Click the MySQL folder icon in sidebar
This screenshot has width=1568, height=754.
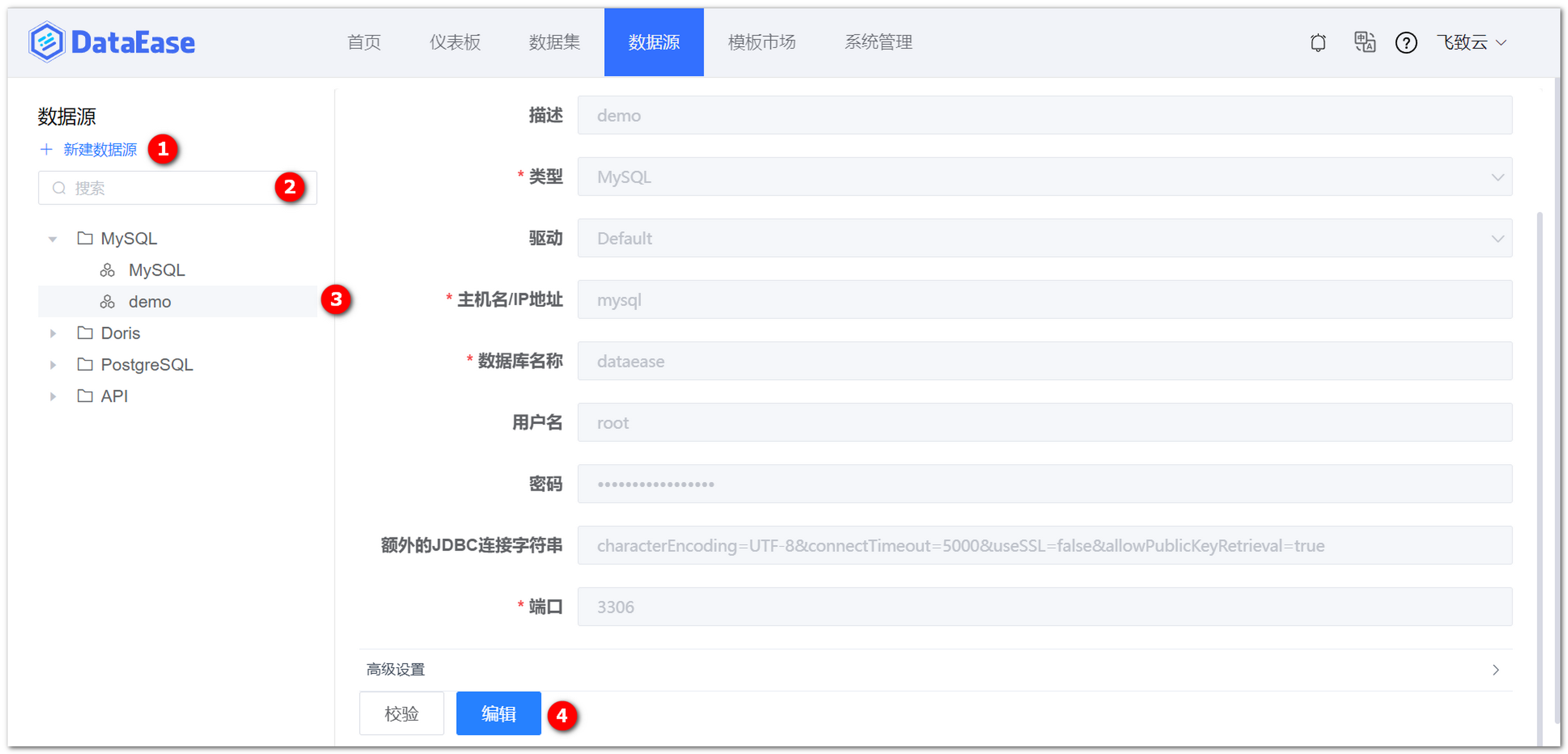pyautogui.click(x=85, y=238)
